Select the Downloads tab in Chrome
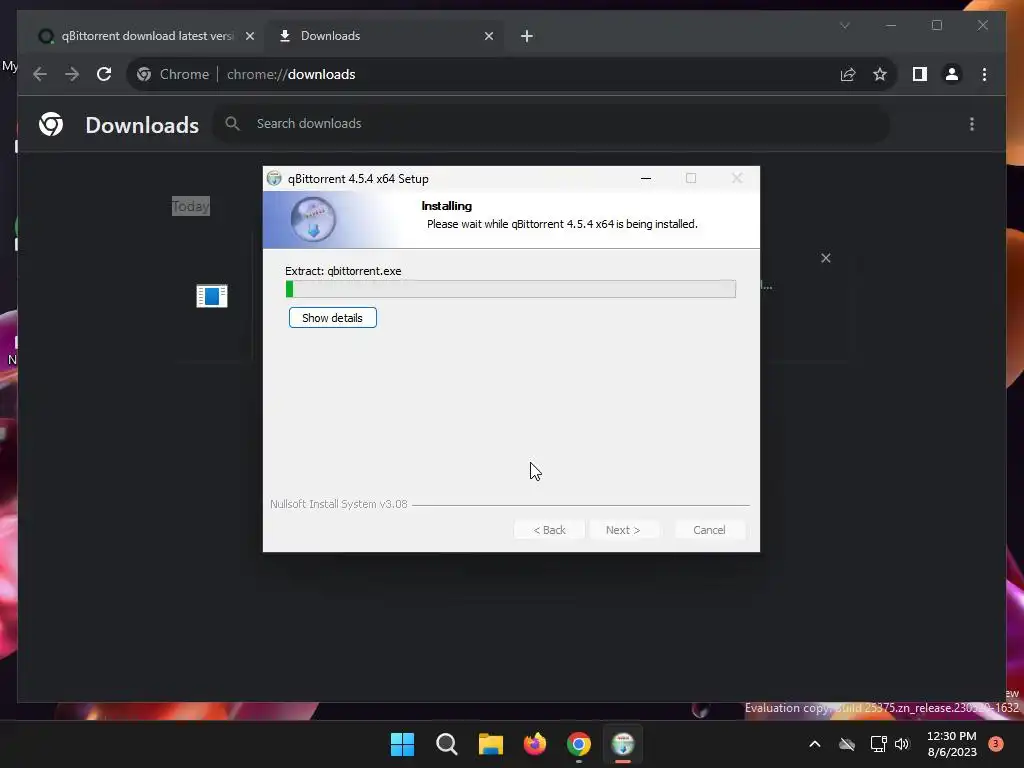 [x=384, y=36]
